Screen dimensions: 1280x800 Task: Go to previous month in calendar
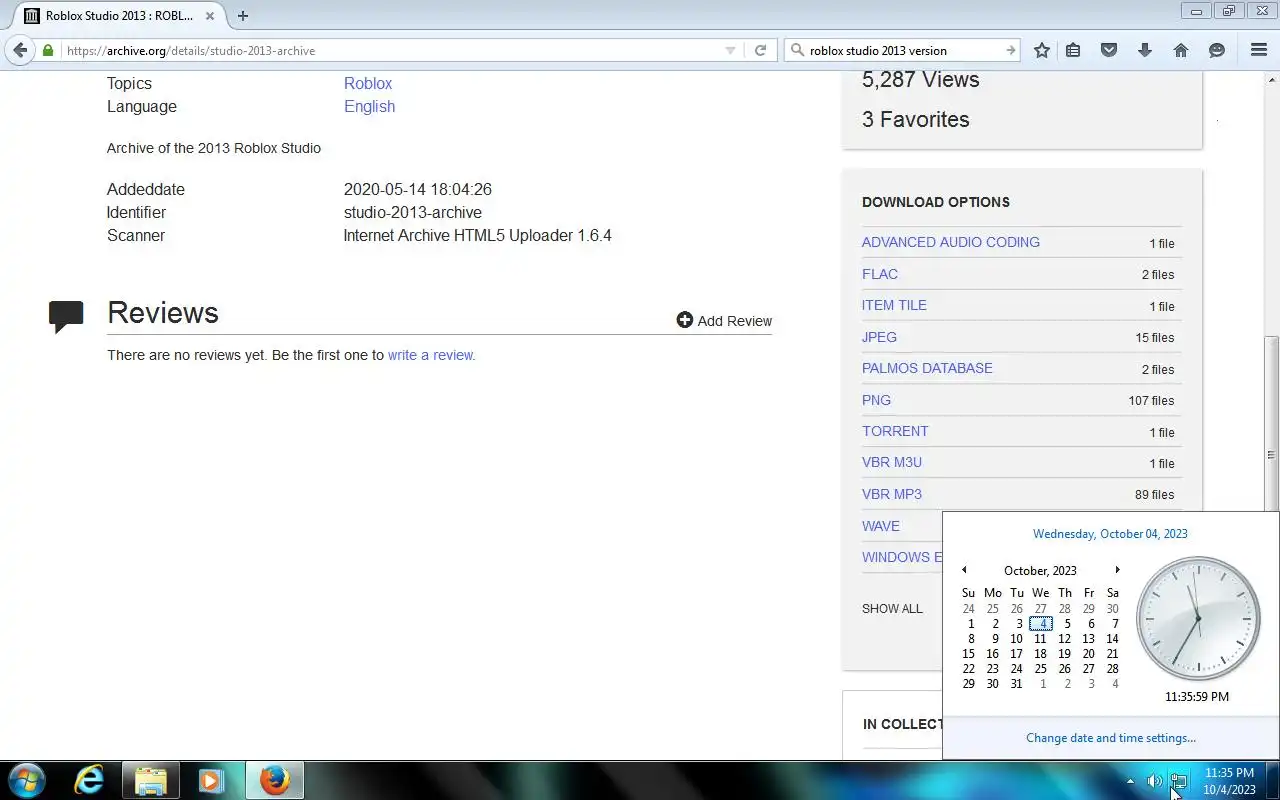964,570
